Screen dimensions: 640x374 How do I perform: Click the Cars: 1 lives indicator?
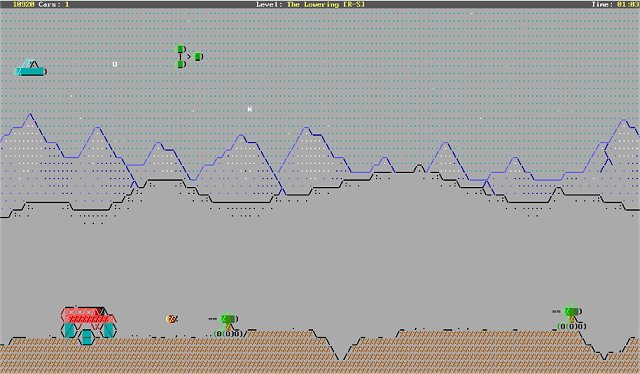click(x=54, y=4)
